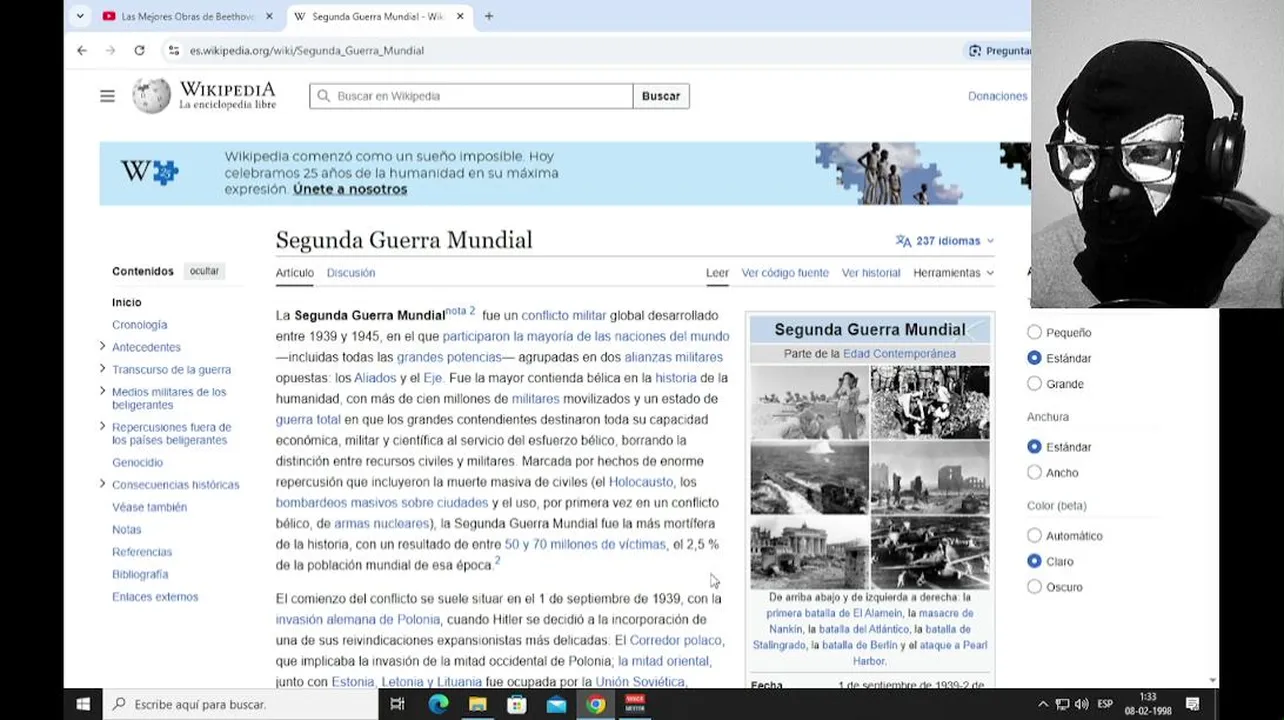Open the Wikipedia main menu hamburger icon
The height and width of the screenshot is (720, 1284).
(107, 96)
